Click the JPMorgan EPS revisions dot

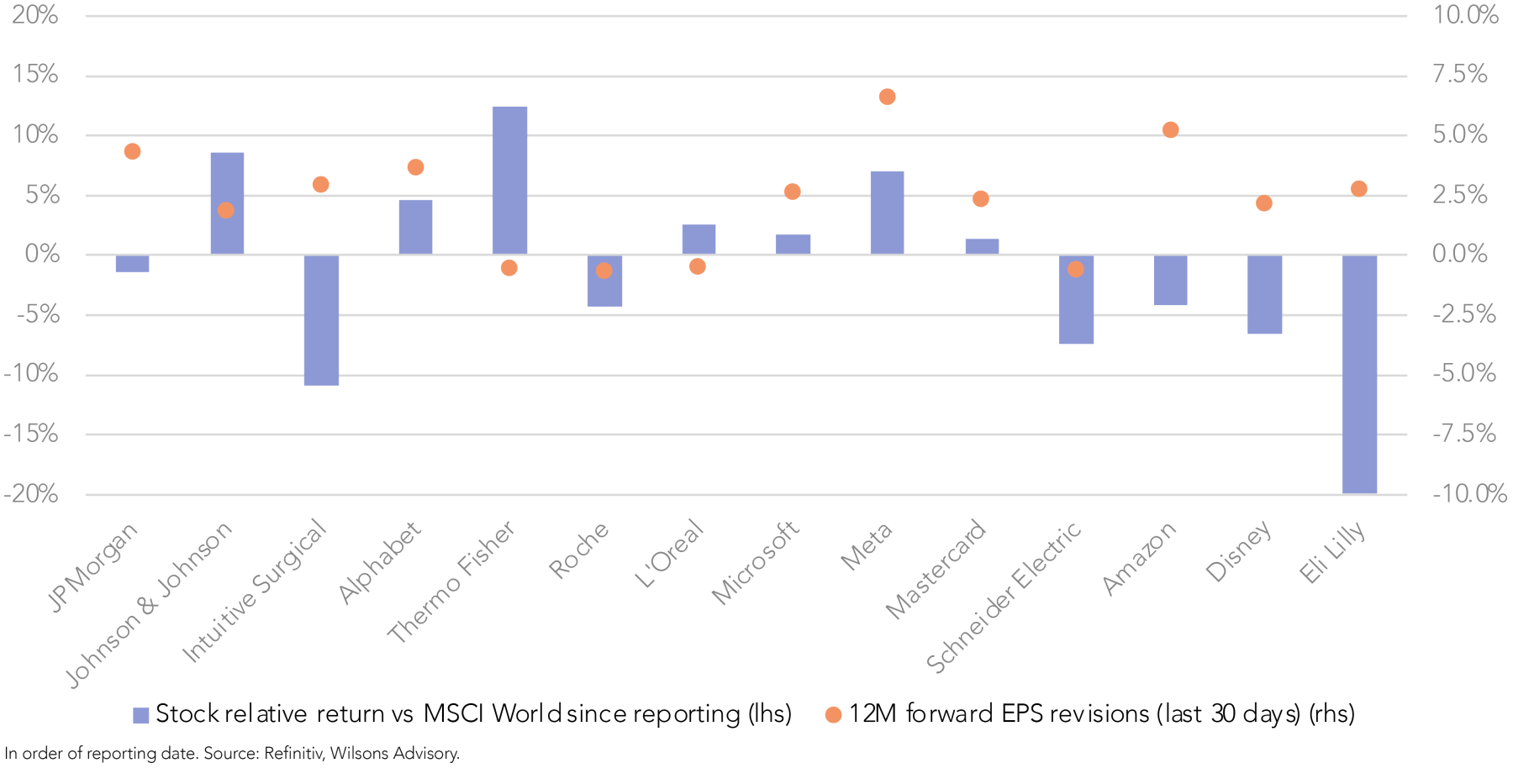(132, 151)
